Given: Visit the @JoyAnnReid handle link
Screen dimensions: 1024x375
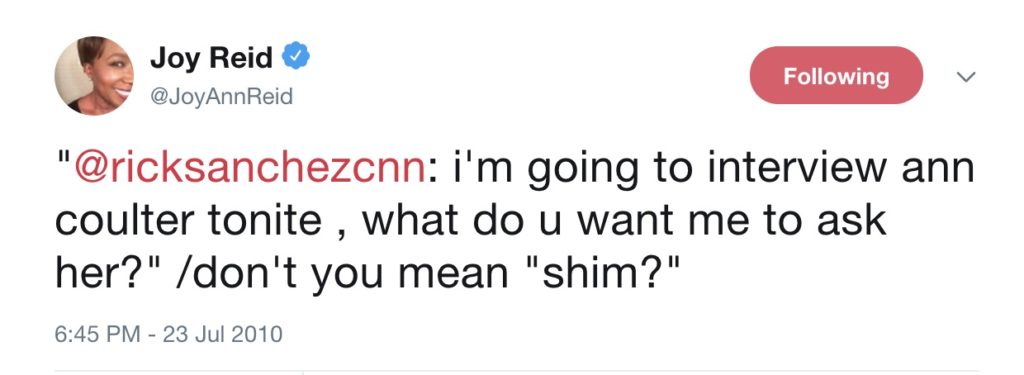Looking at the screenshot, I should coord(221,97).
